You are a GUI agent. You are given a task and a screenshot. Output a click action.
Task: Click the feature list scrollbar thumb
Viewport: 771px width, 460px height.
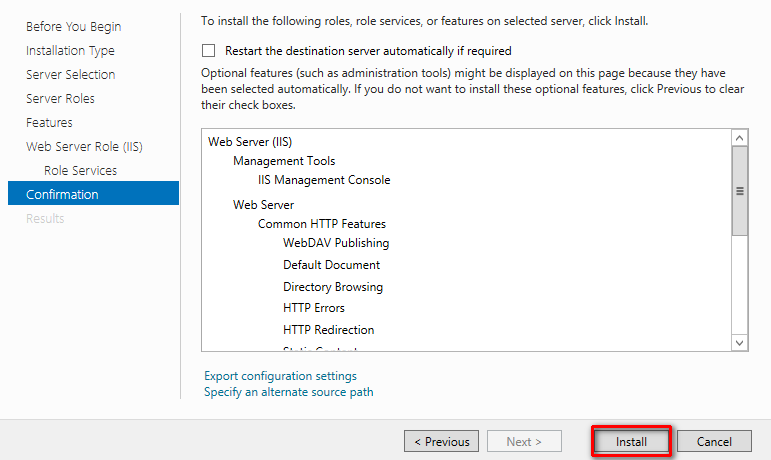tap(740, 190)
